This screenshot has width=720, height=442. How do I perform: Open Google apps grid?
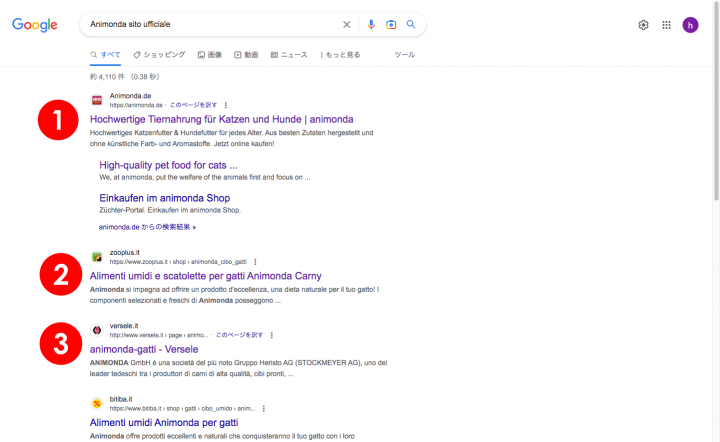coord(667,25)
